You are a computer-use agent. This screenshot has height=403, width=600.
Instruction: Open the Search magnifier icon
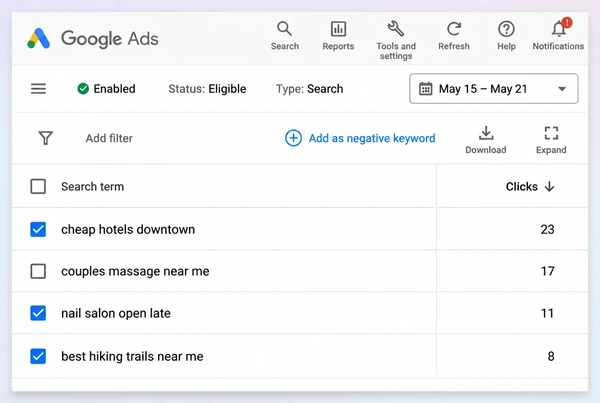click(x=284, y=29)
